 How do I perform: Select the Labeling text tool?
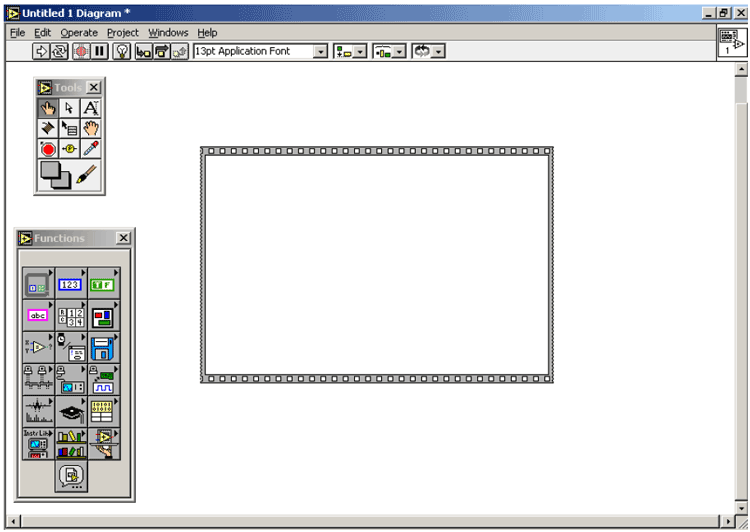91,108
